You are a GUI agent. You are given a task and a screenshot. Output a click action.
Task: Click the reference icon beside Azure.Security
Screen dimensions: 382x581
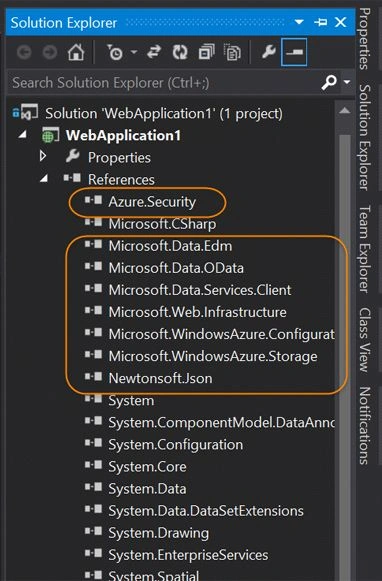[93, 200]
